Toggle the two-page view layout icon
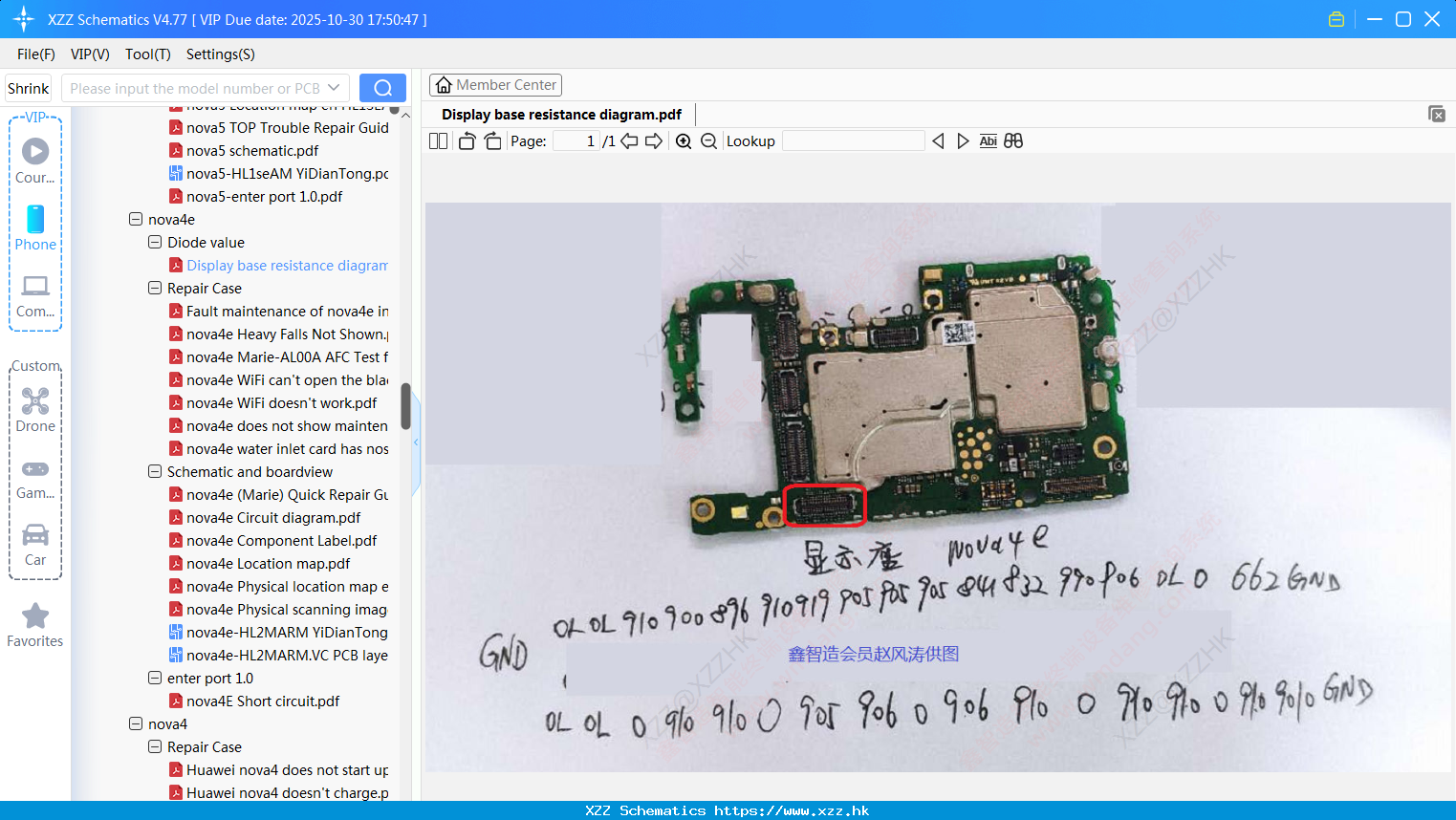Viewport: 1456px width, 820px height. 438,141
